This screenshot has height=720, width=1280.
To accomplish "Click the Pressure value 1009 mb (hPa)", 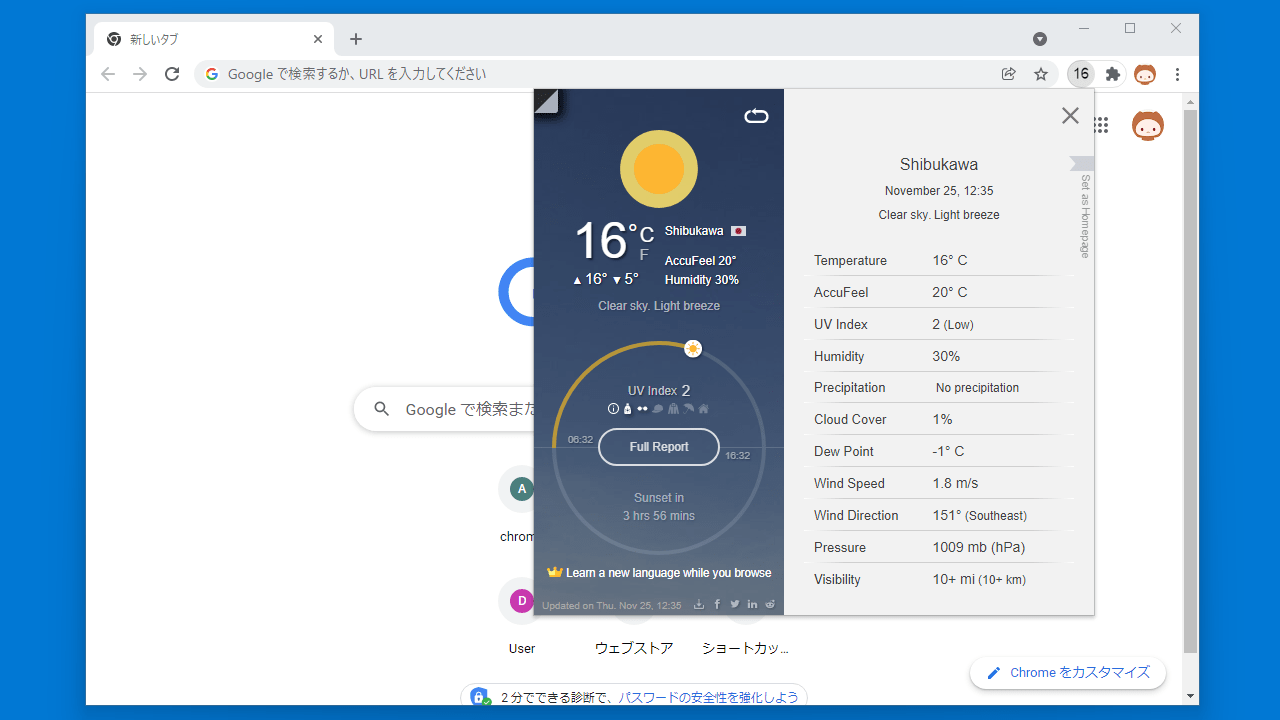I will click(x=978, y=547).
